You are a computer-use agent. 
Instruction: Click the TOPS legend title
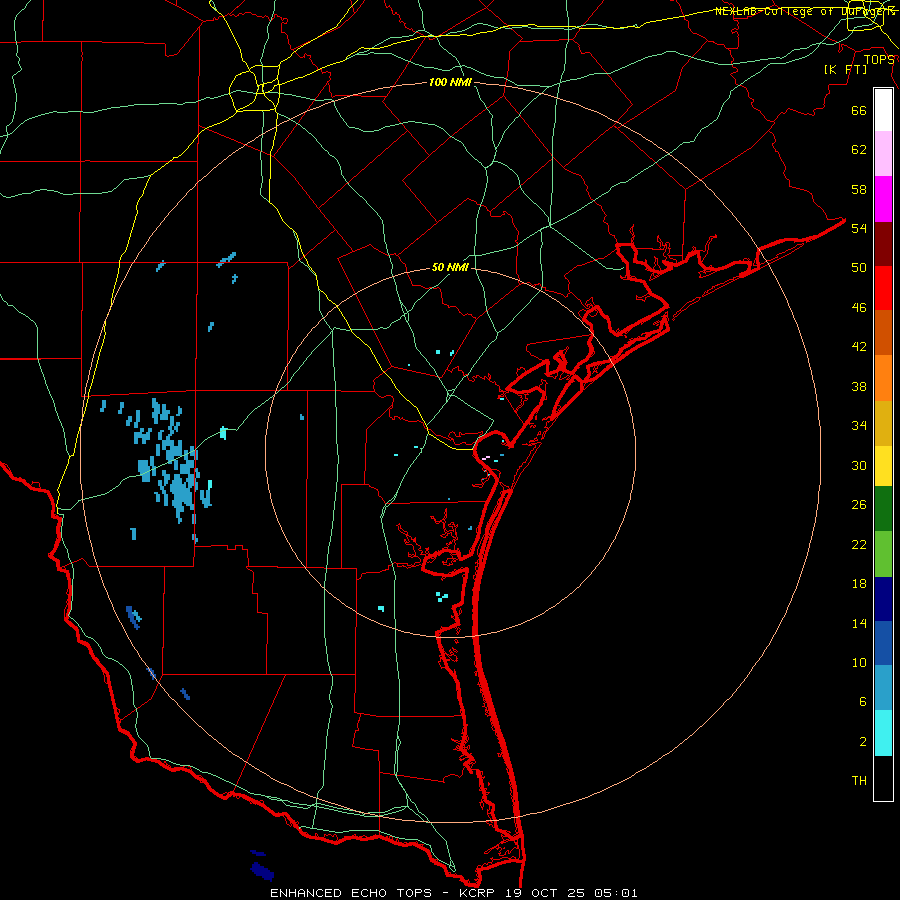point(879,59)
